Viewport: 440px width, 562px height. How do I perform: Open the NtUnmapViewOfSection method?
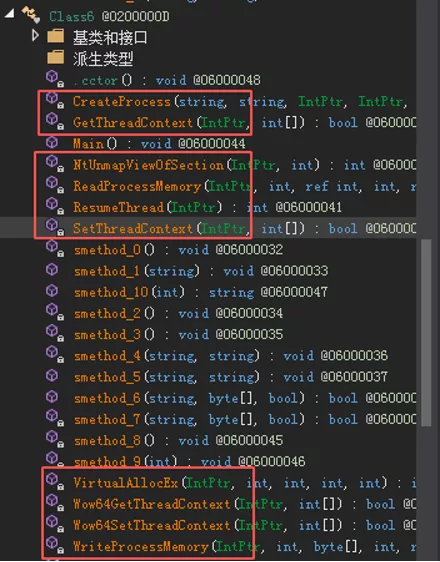[x=149, y=165]
